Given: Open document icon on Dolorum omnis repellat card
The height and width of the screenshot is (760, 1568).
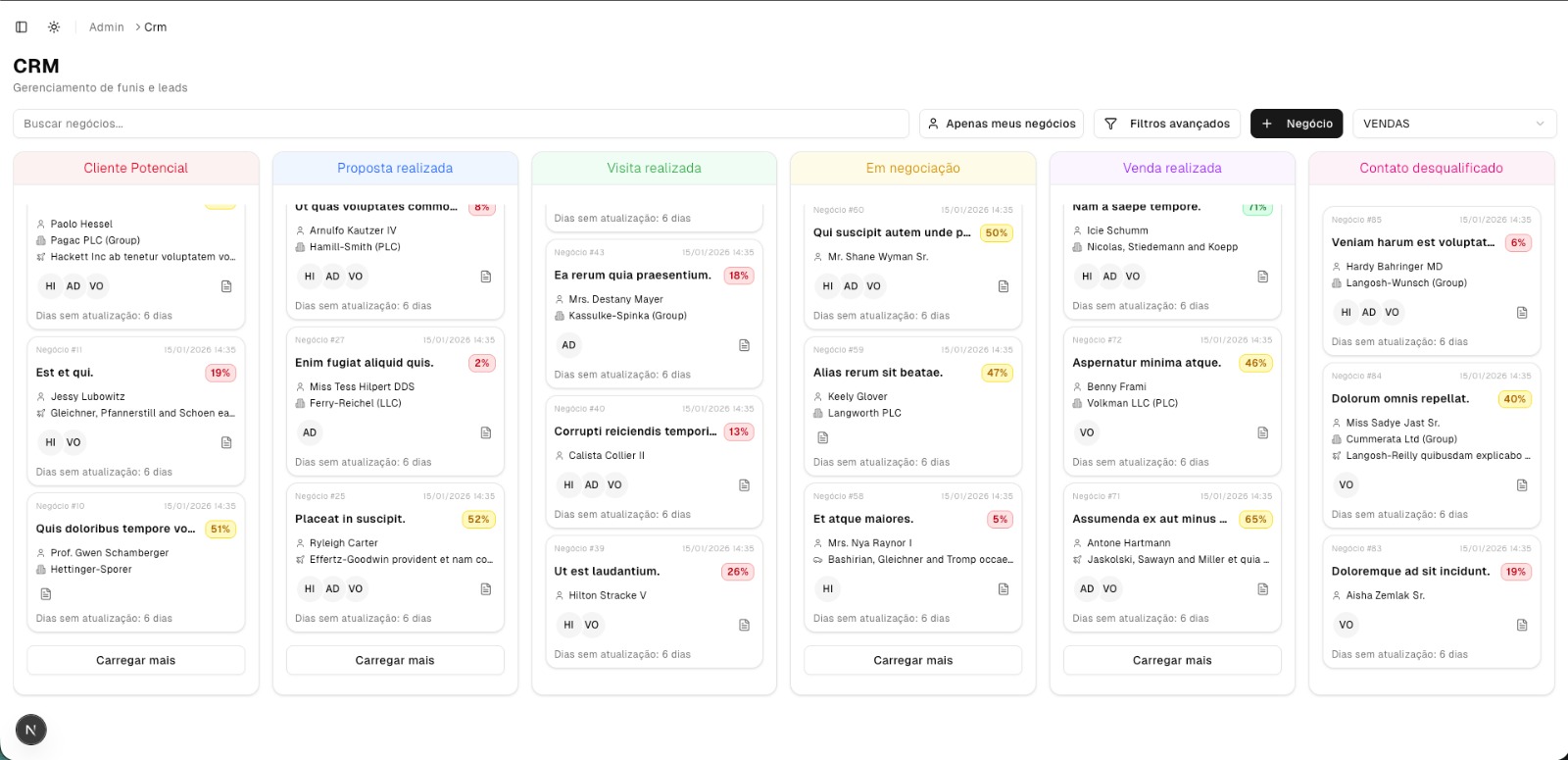Looking at the screenshot, I should [1522, 485].
